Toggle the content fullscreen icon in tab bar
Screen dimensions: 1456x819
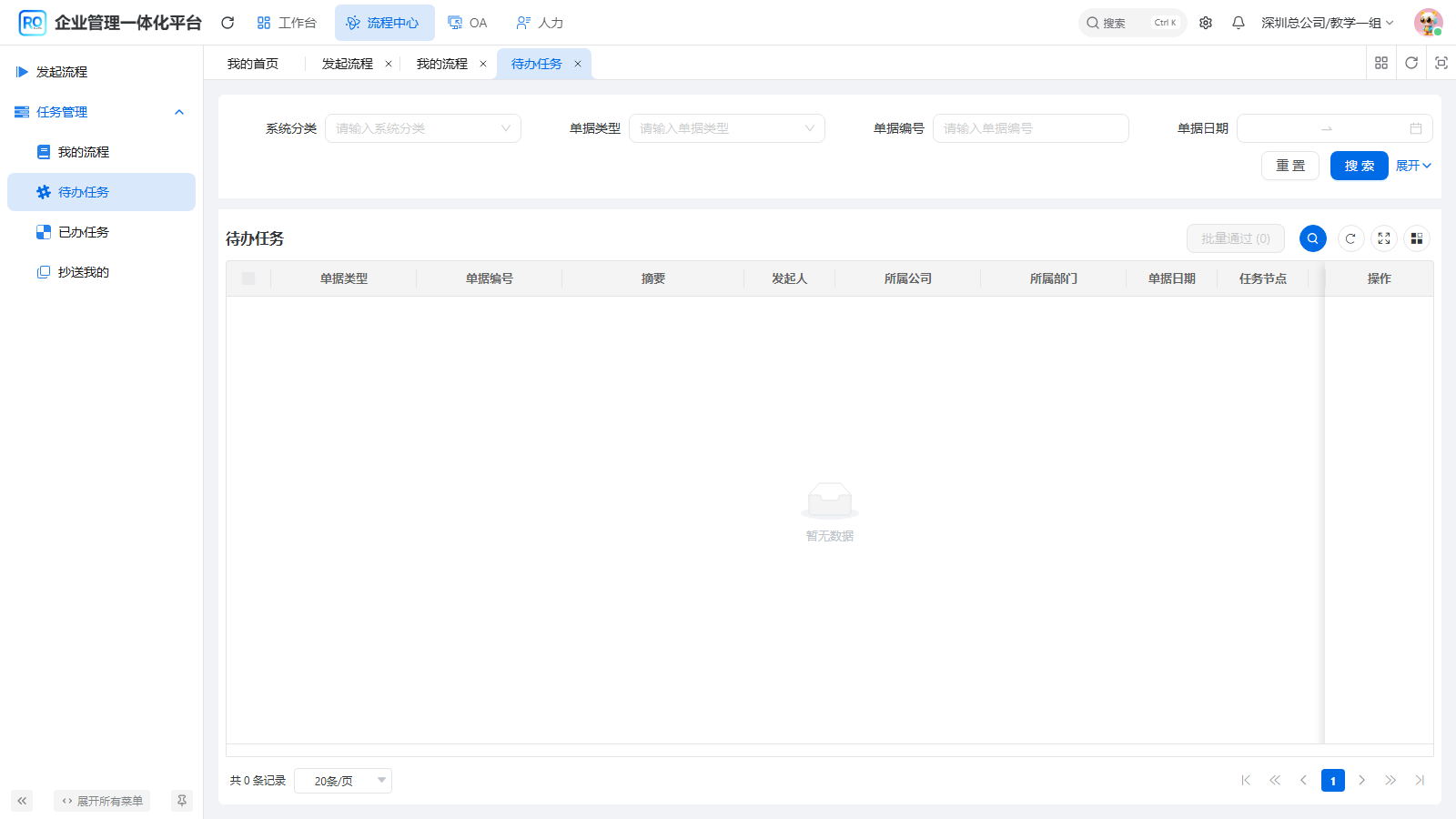[1441, 63]
